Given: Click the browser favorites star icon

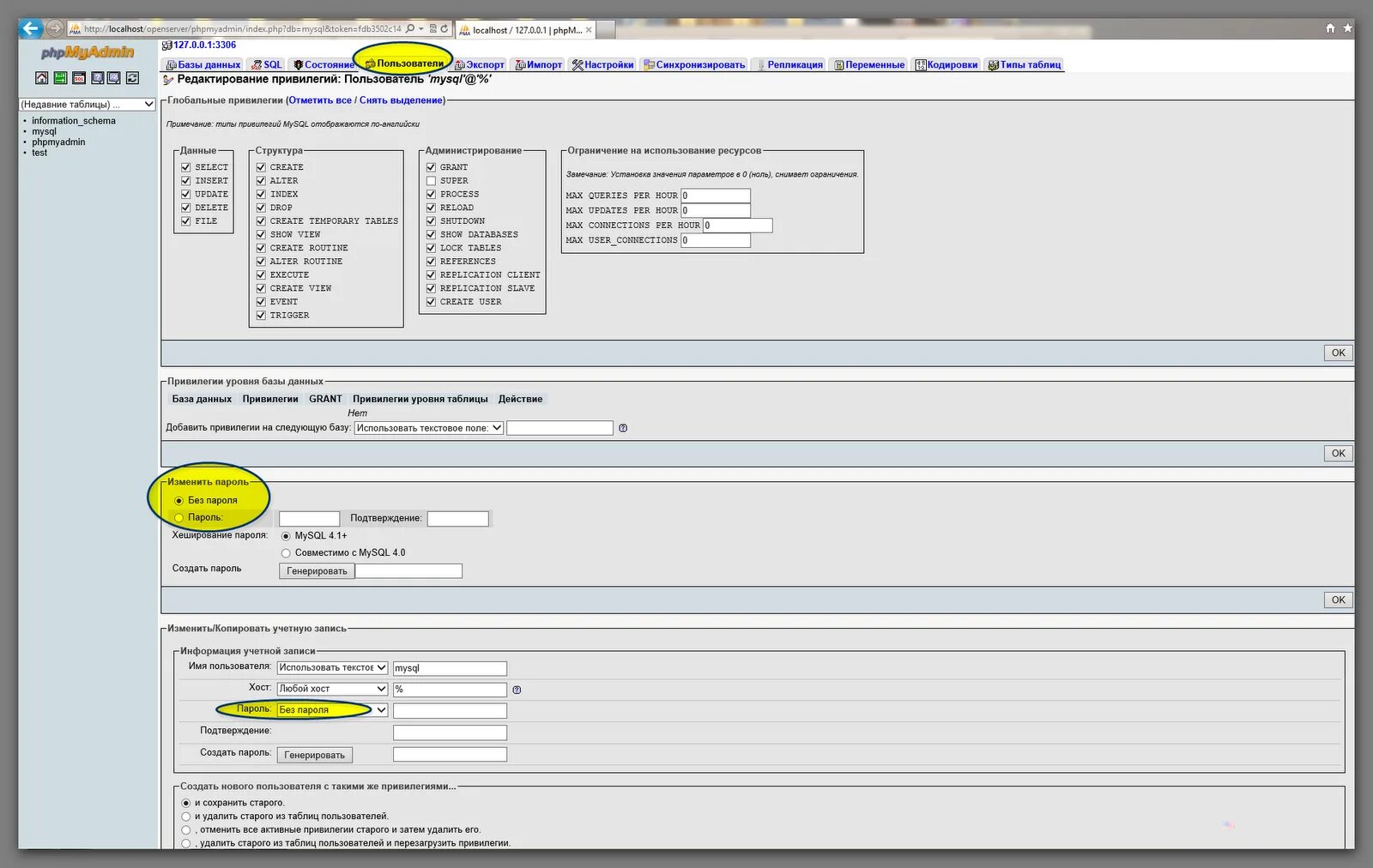Looking at the screenshot, I should pyautogui.click(x=1347, y=28).
